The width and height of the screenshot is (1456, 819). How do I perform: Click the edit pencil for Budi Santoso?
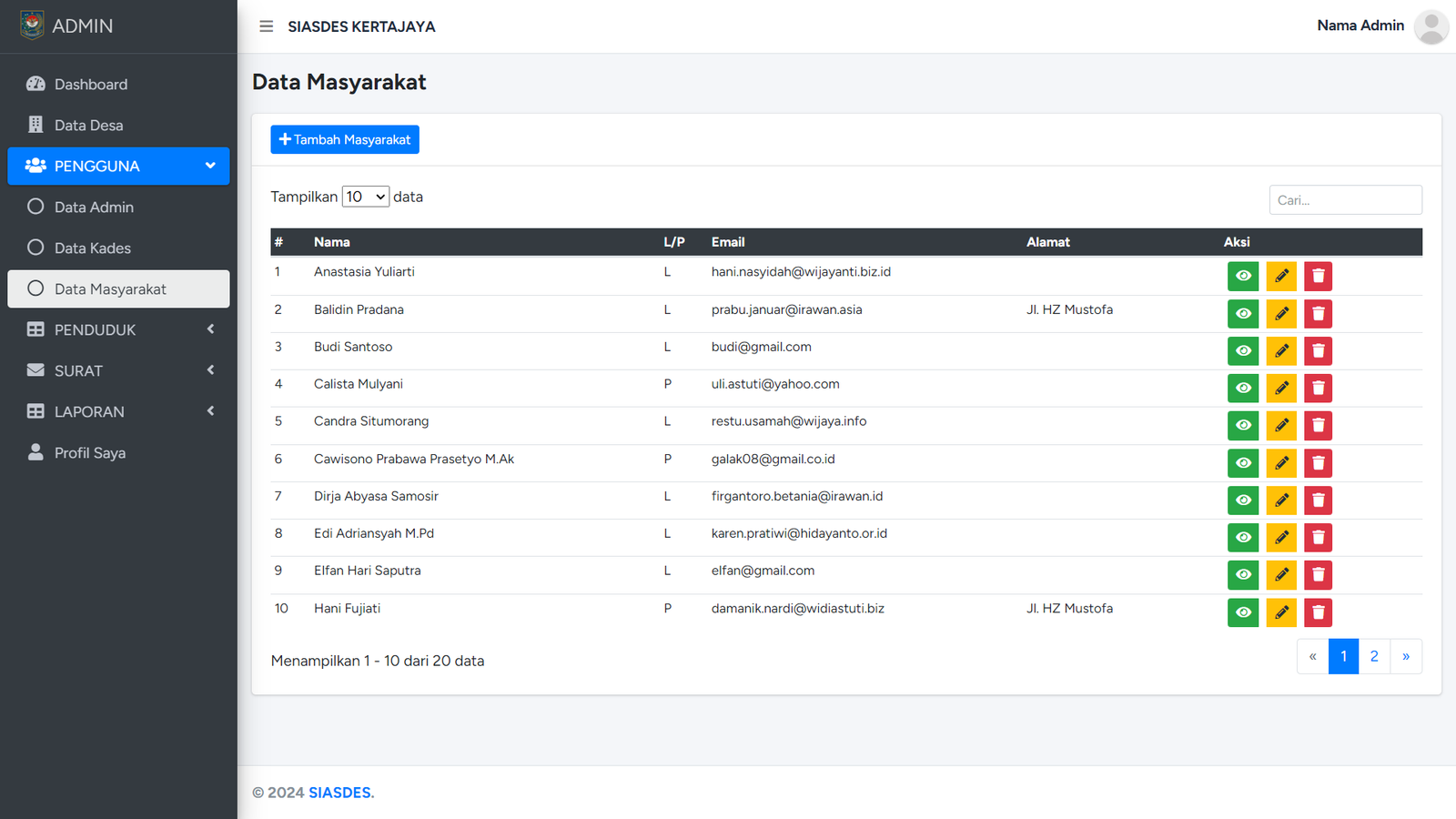tap(1281, 351)
